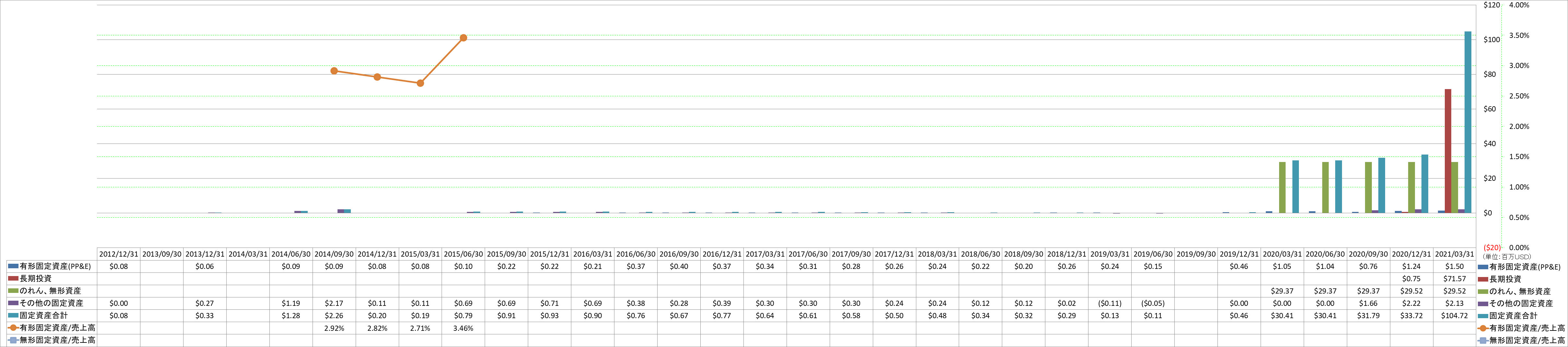Select the $31.79 cell under 2020/09/30

tap(1368, 316)
